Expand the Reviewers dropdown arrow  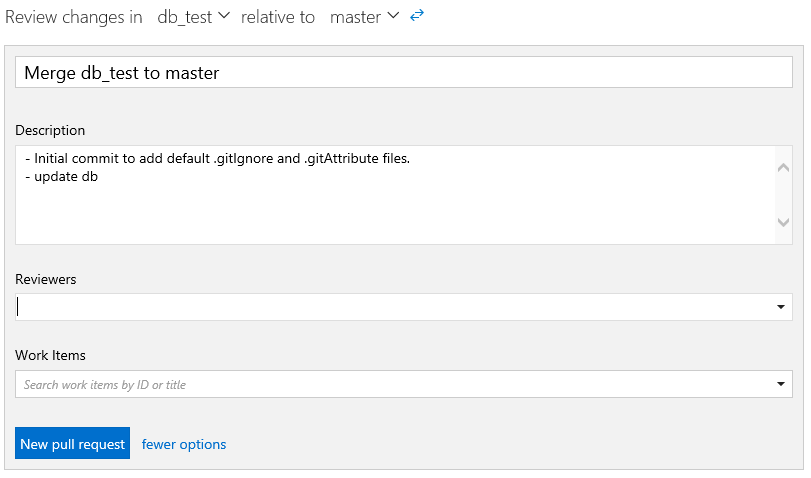coord(780,307)
